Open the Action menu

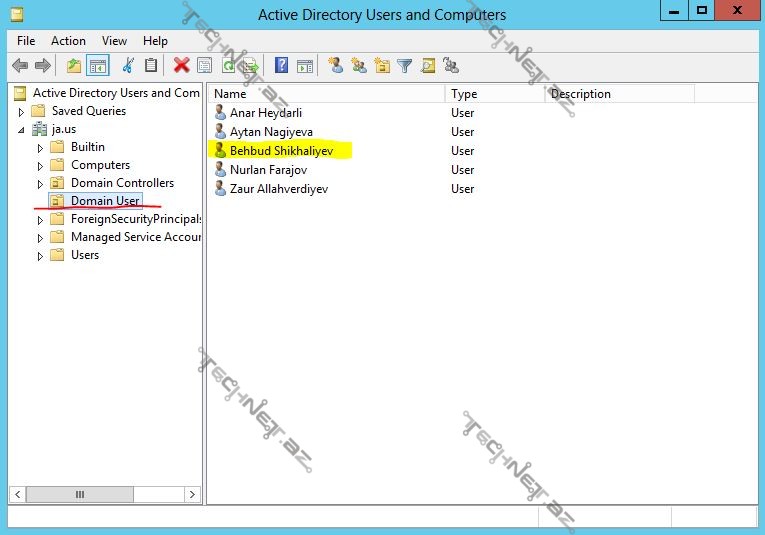(x=68, y=41)
